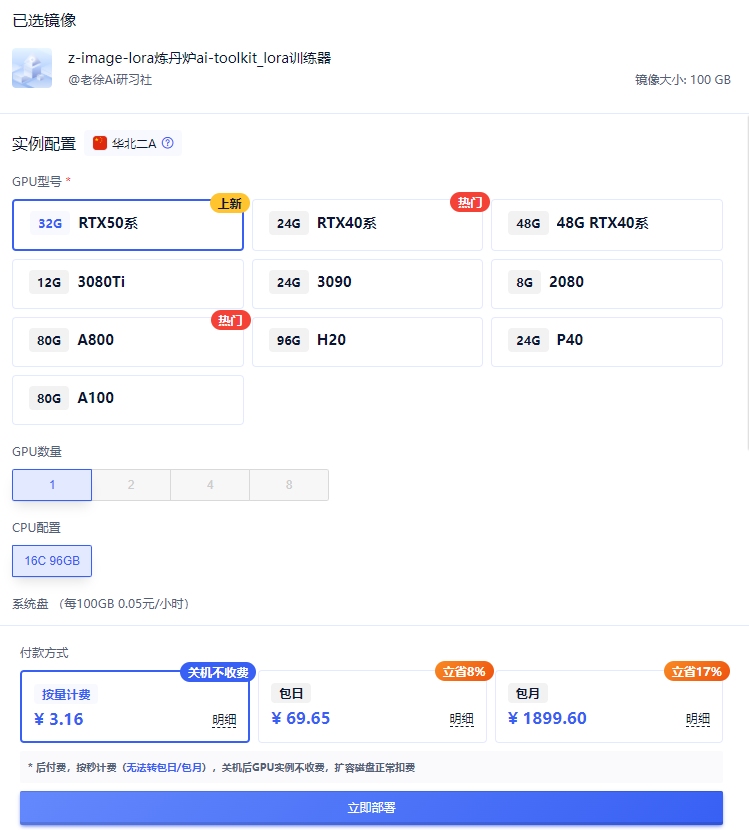Click the help question-mark icon beside 华北二A
749x830 pixels.
168,143
